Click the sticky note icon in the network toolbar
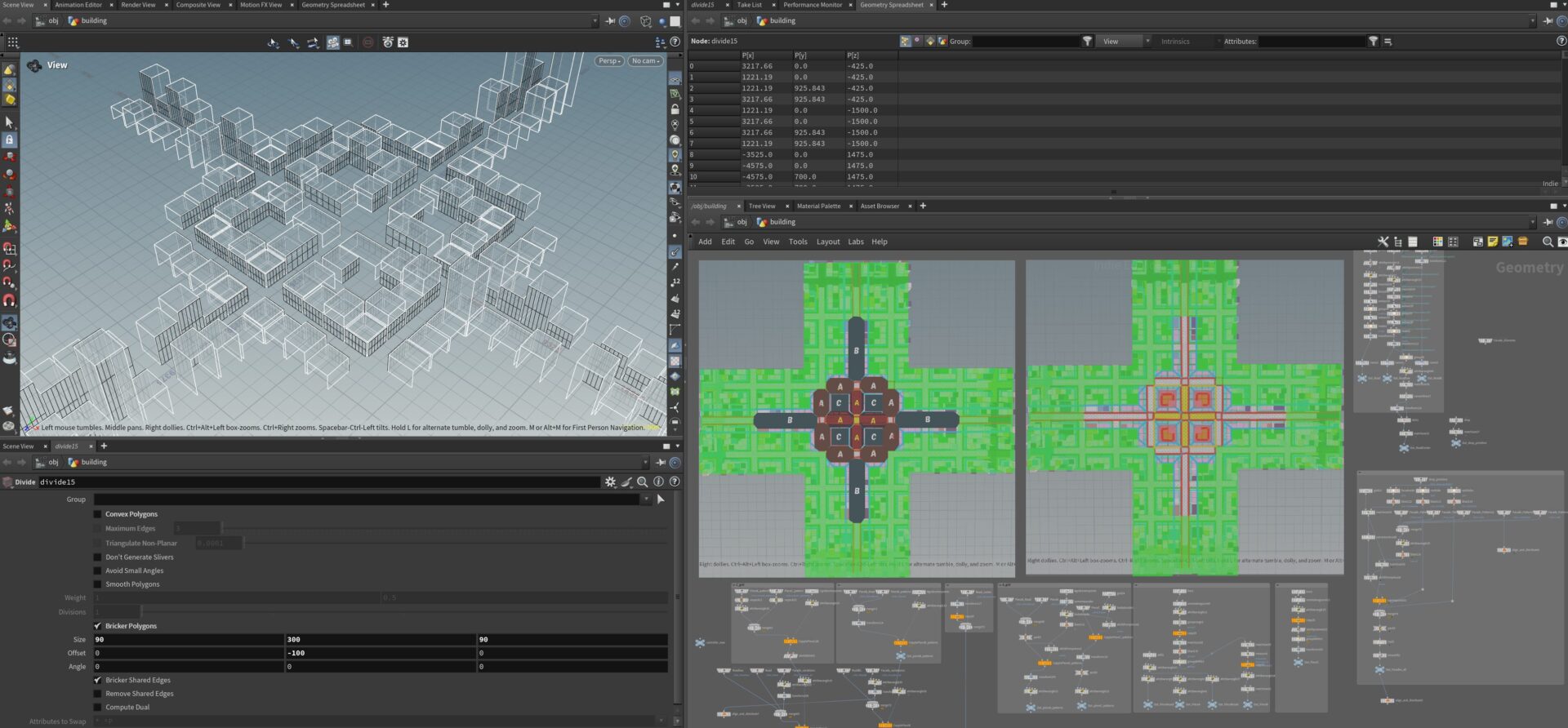 click(x=1492, y=242)
